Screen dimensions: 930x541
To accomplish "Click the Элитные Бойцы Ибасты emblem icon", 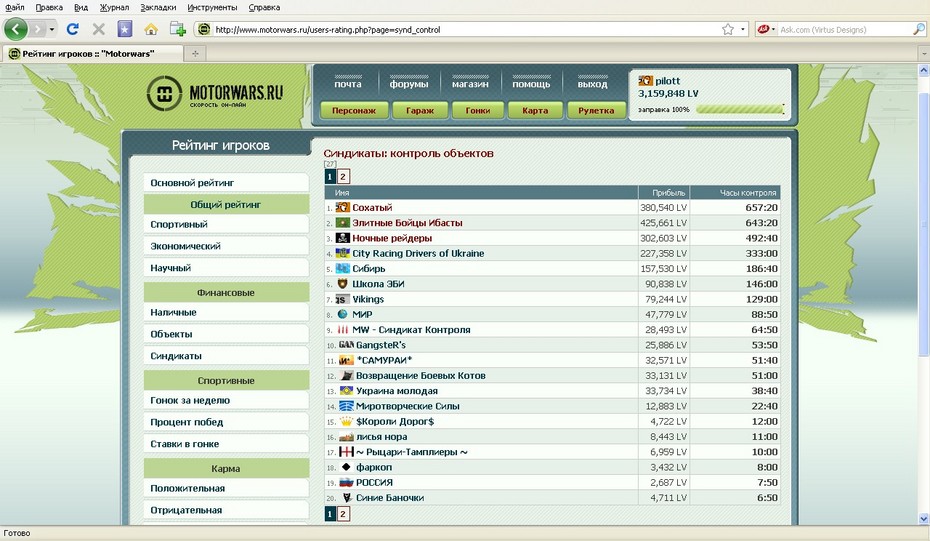I will [x=343, y=222].
